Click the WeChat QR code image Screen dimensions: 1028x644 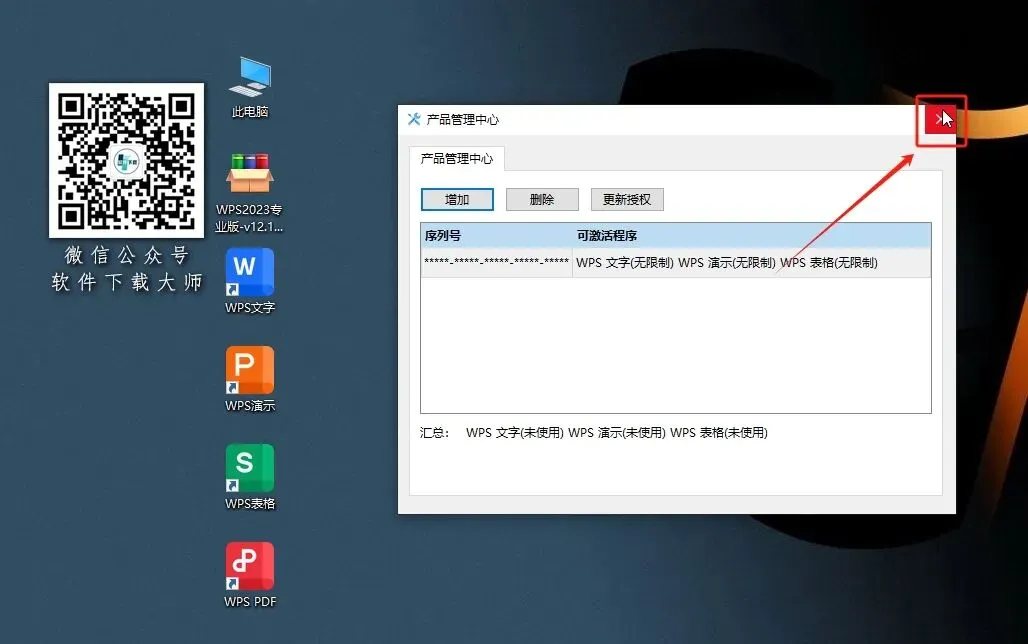(127, 160)
